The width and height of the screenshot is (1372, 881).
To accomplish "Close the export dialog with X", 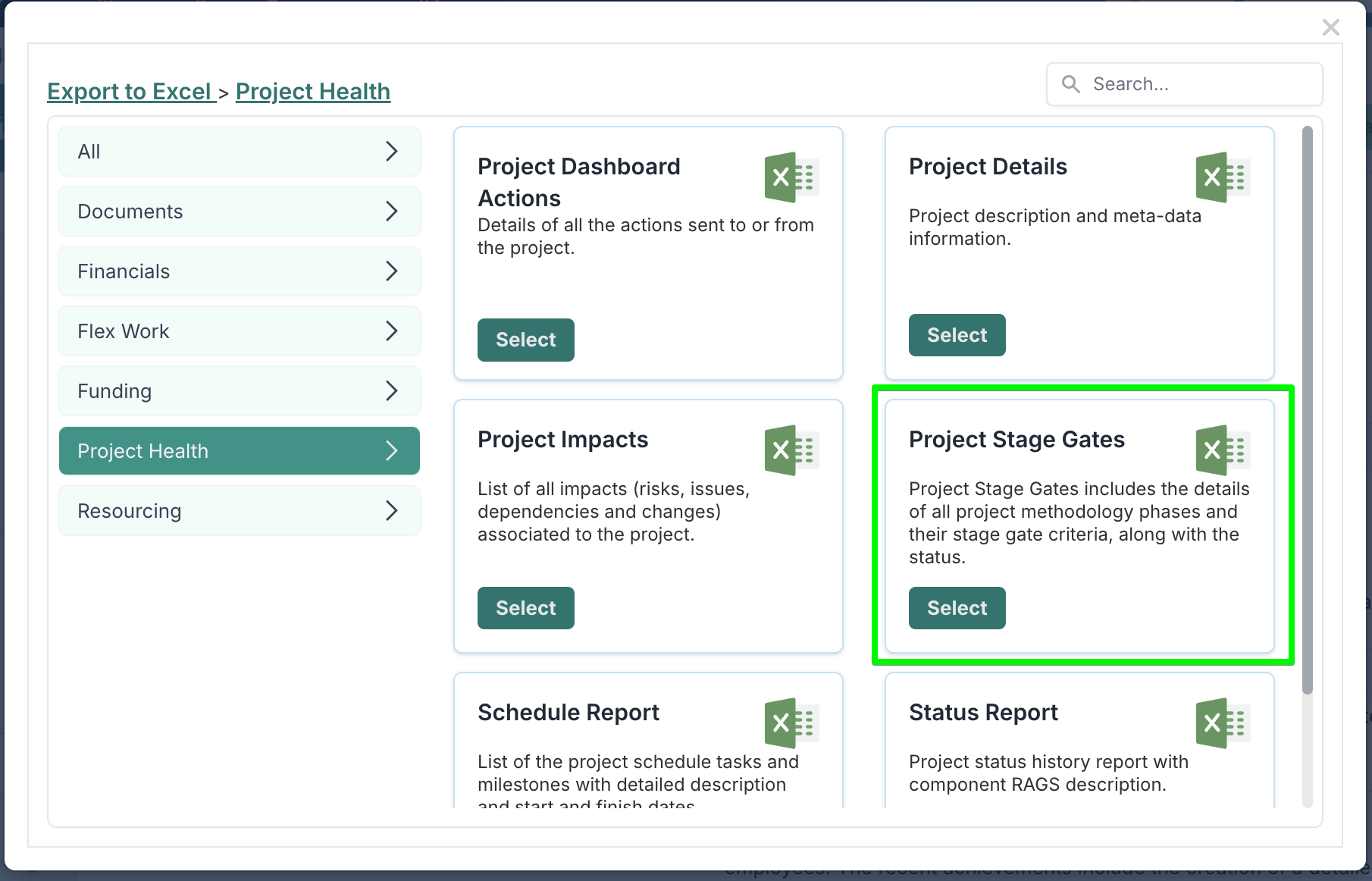I will coord(1331,27).
